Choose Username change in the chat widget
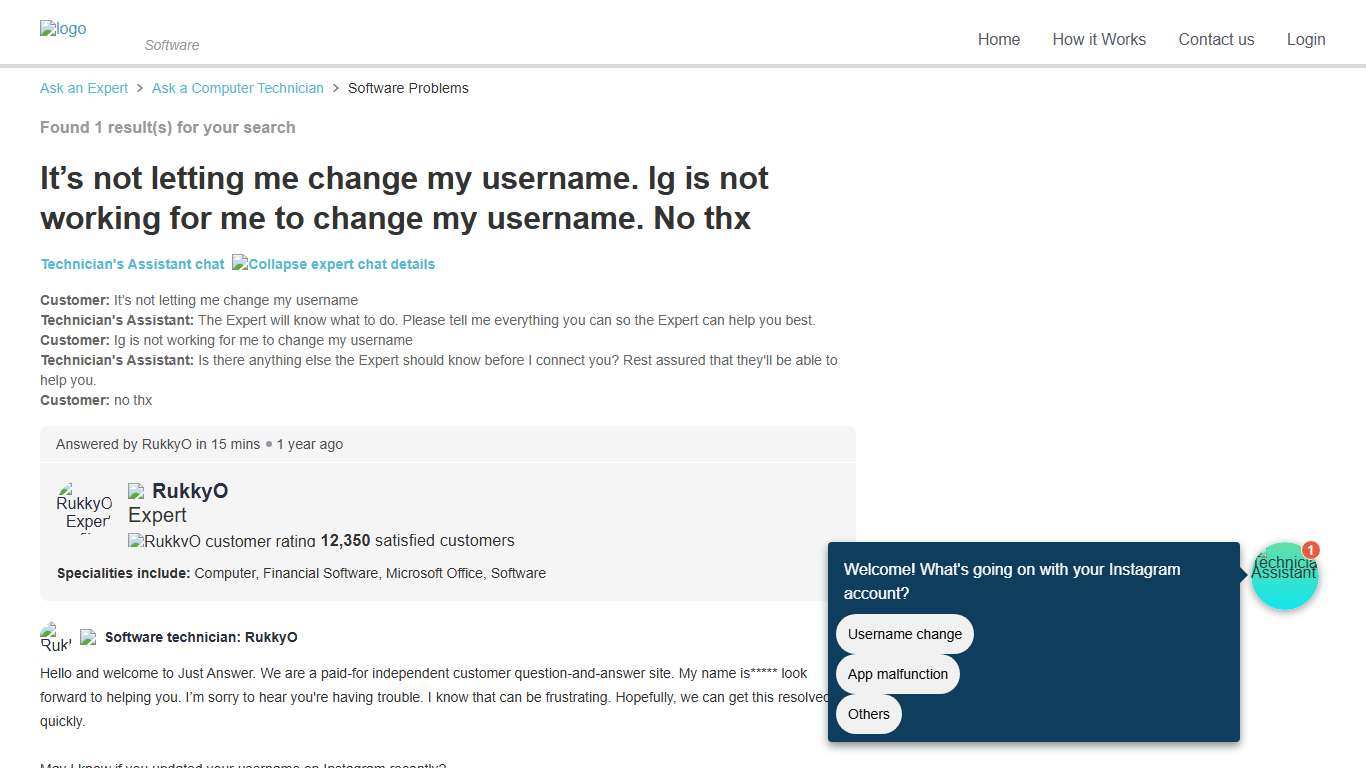 tap(904, 633)
